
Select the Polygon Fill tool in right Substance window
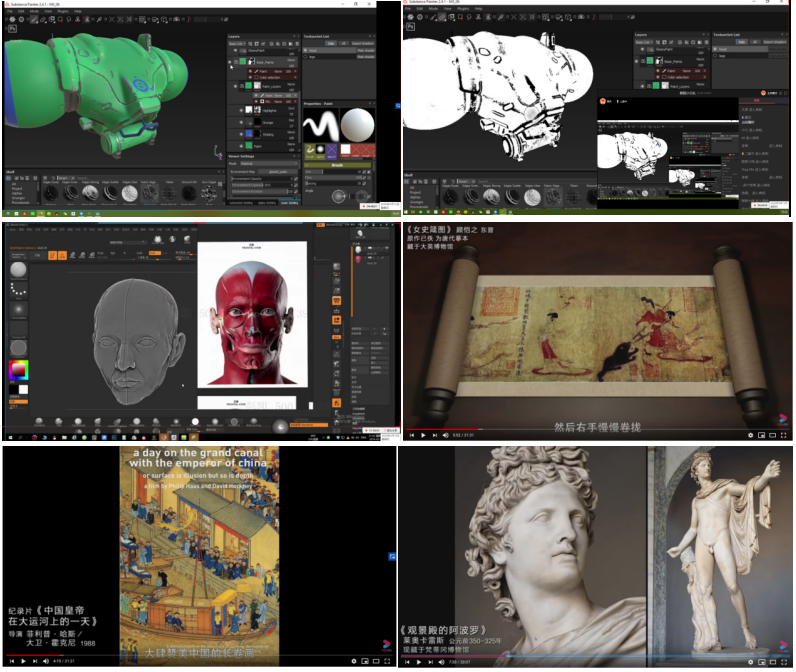click(x=460, y=17)
